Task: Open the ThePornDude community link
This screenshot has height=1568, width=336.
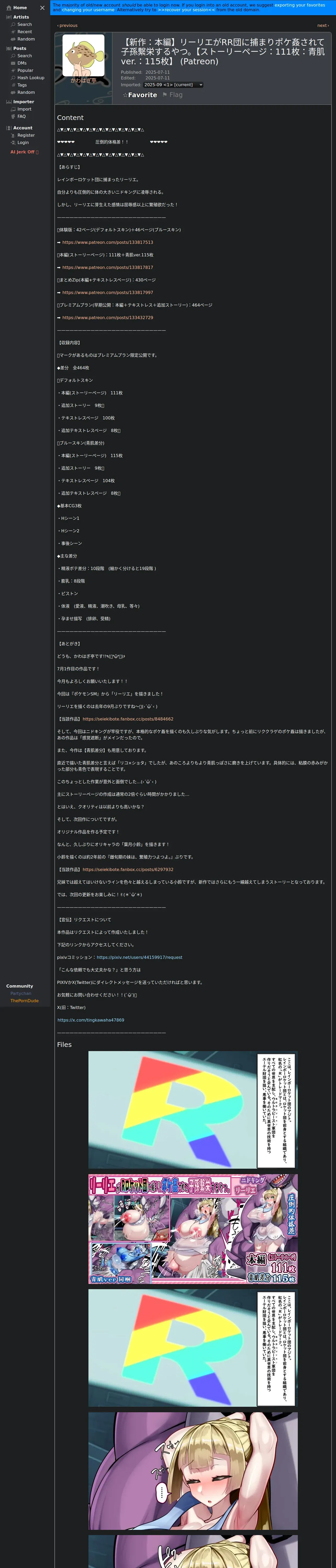Action: pos(24,1001)
